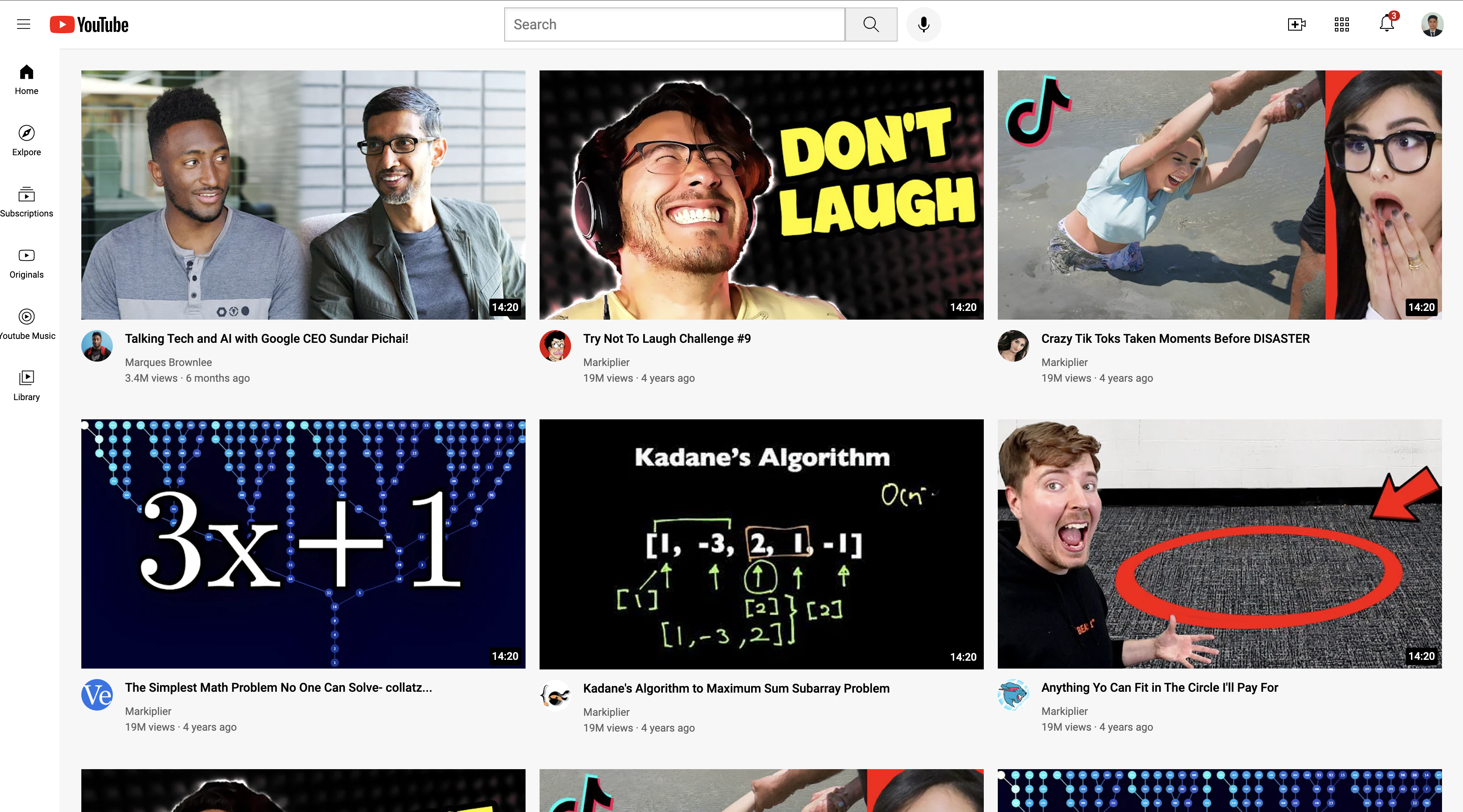Start voice search with microphone icon
Viewport: 1463px width, 812px height.
tap(923, 24)
